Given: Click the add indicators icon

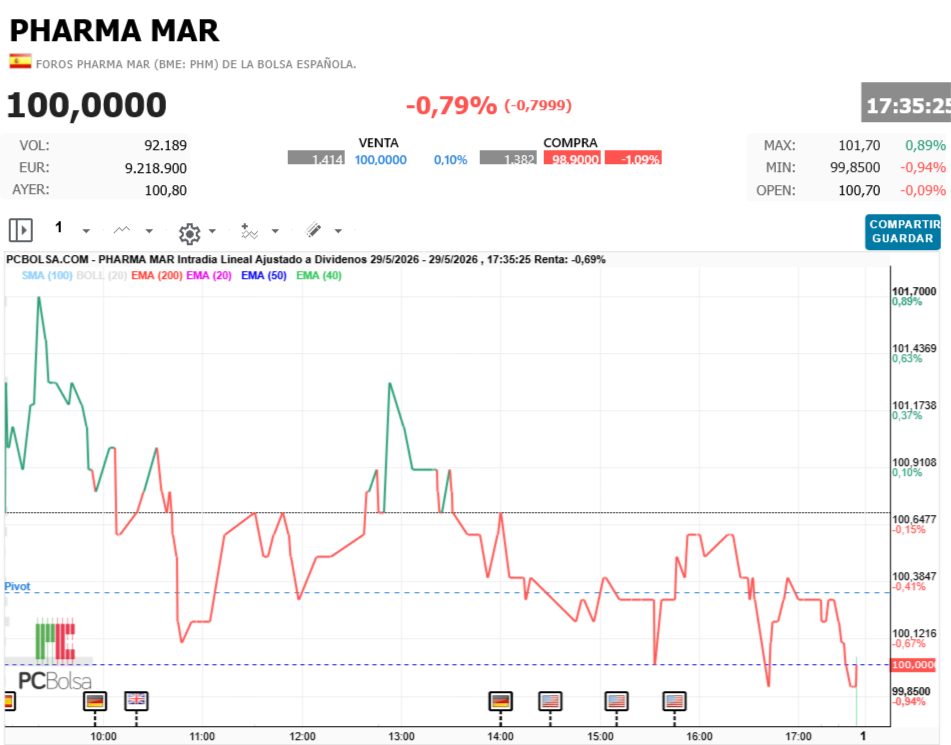Looking at the screenshot, I should pyautogui.click(x=249, y=231).
